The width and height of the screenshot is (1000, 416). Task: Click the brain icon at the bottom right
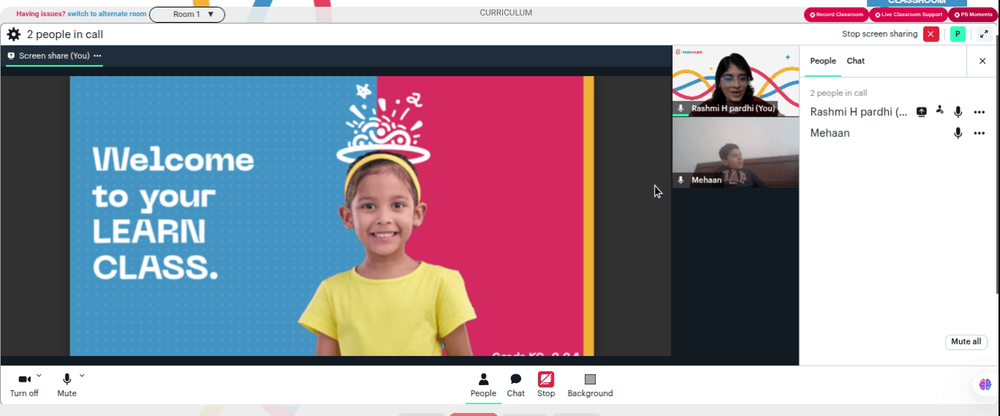tap(986, 385)
